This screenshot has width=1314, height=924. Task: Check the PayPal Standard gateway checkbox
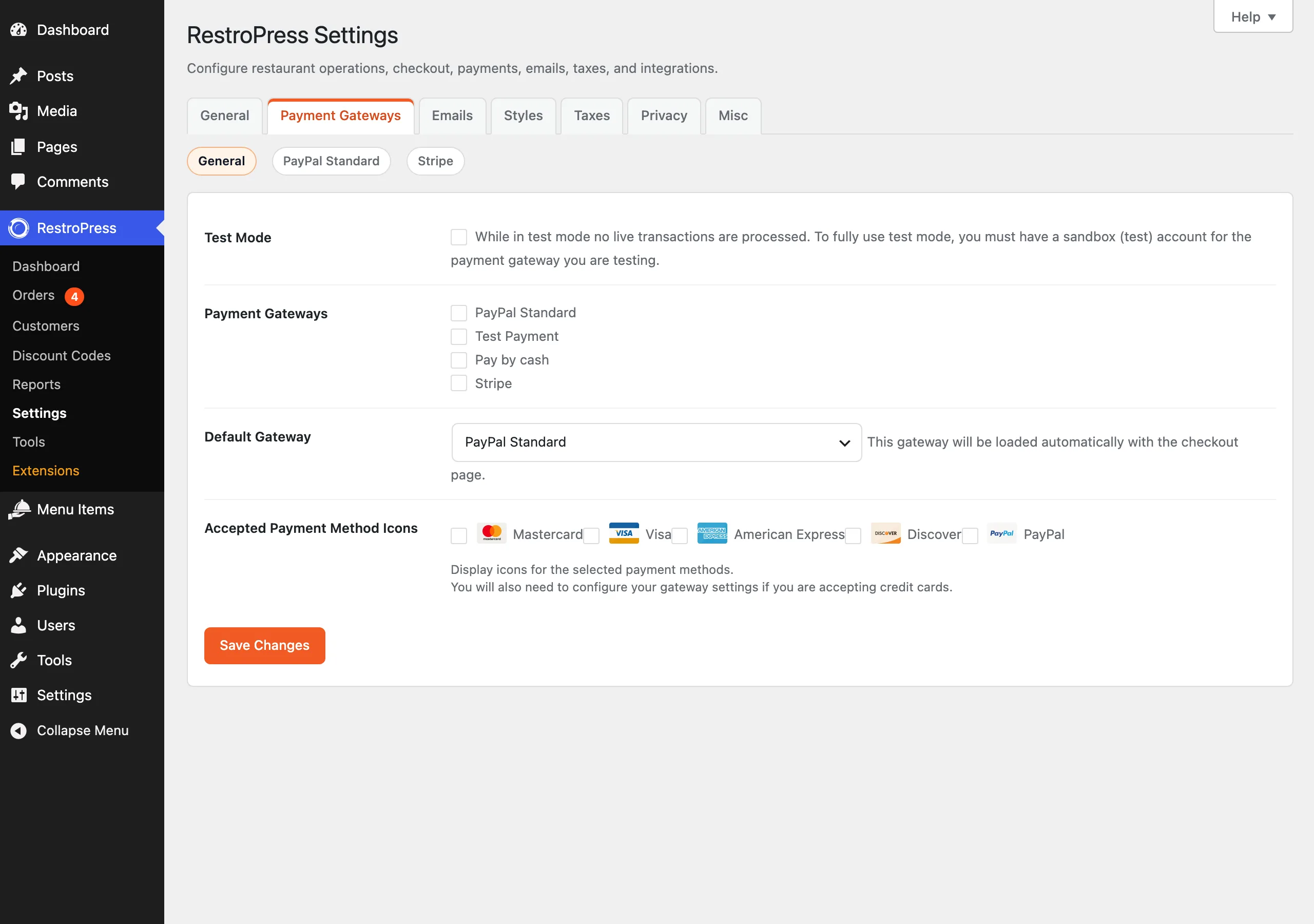tap(458, 313)
